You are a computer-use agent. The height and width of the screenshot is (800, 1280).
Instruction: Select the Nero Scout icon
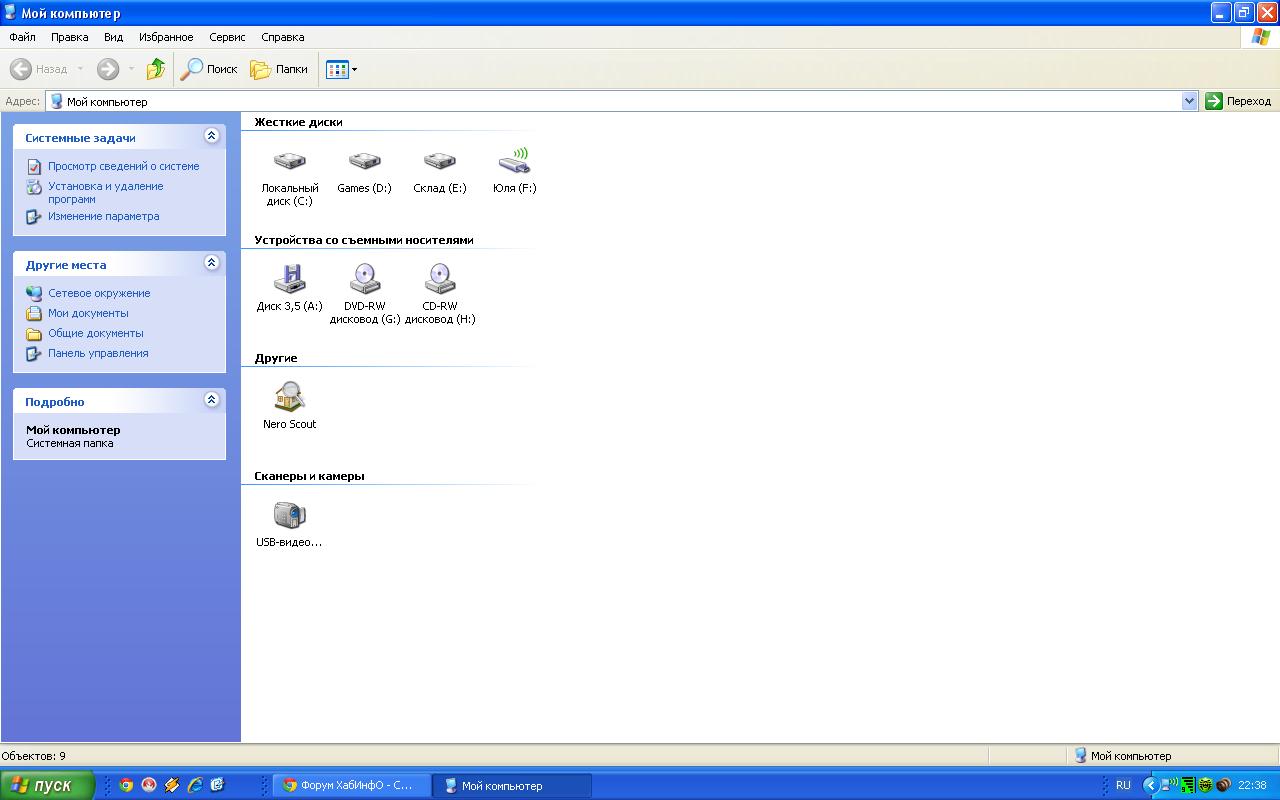click(289, 397)
